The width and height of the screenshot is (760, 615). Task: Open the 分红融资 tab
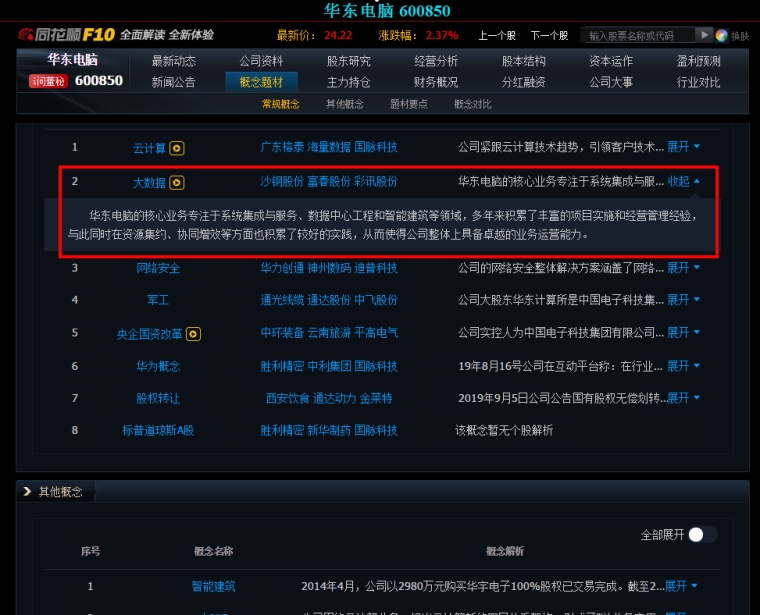[x=523, y=82]
